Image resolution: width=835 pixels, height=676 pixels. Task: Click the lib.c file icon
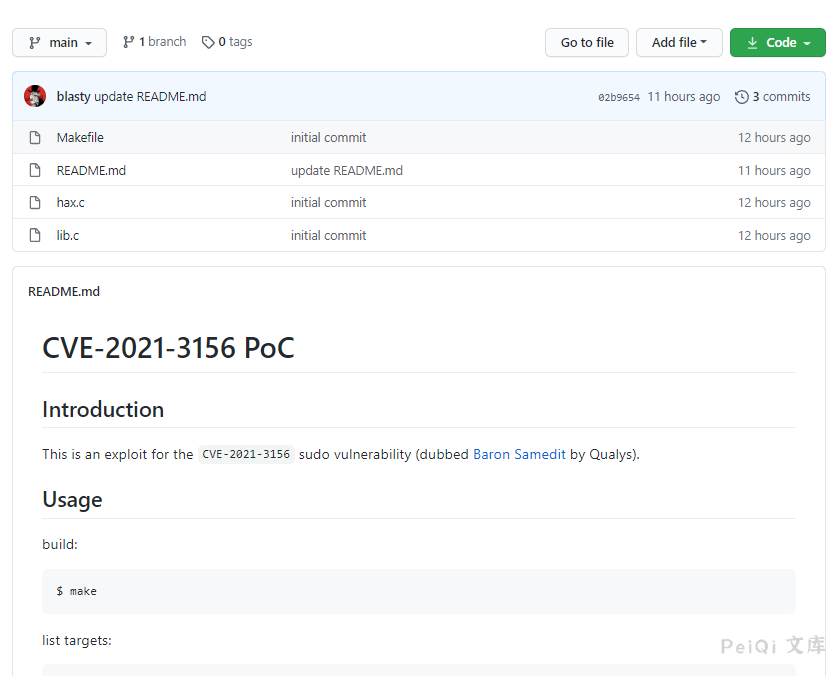[35, 235]
